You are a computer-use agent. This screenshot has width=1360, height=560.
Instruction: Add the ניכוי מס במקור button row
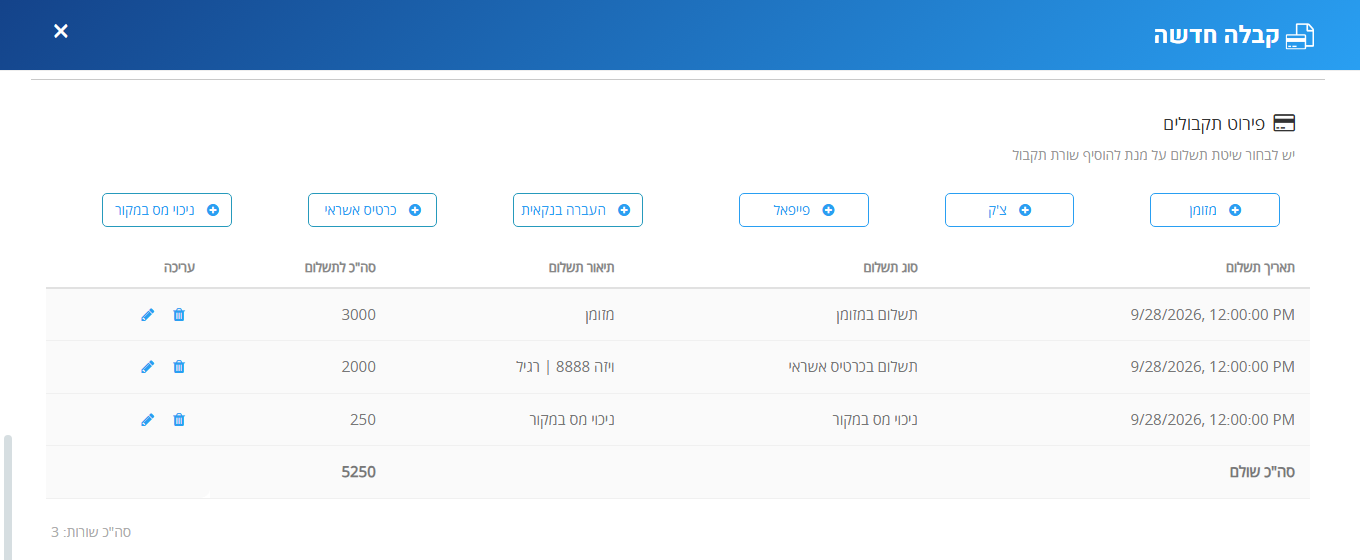click(167, 210)
